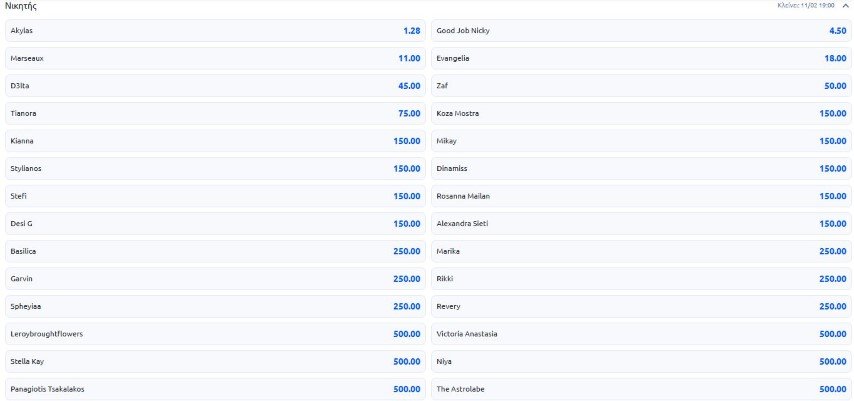Select Stylianos winner option
The height and width of the screenshot is (401, 854).
click(x=215, y=169)
